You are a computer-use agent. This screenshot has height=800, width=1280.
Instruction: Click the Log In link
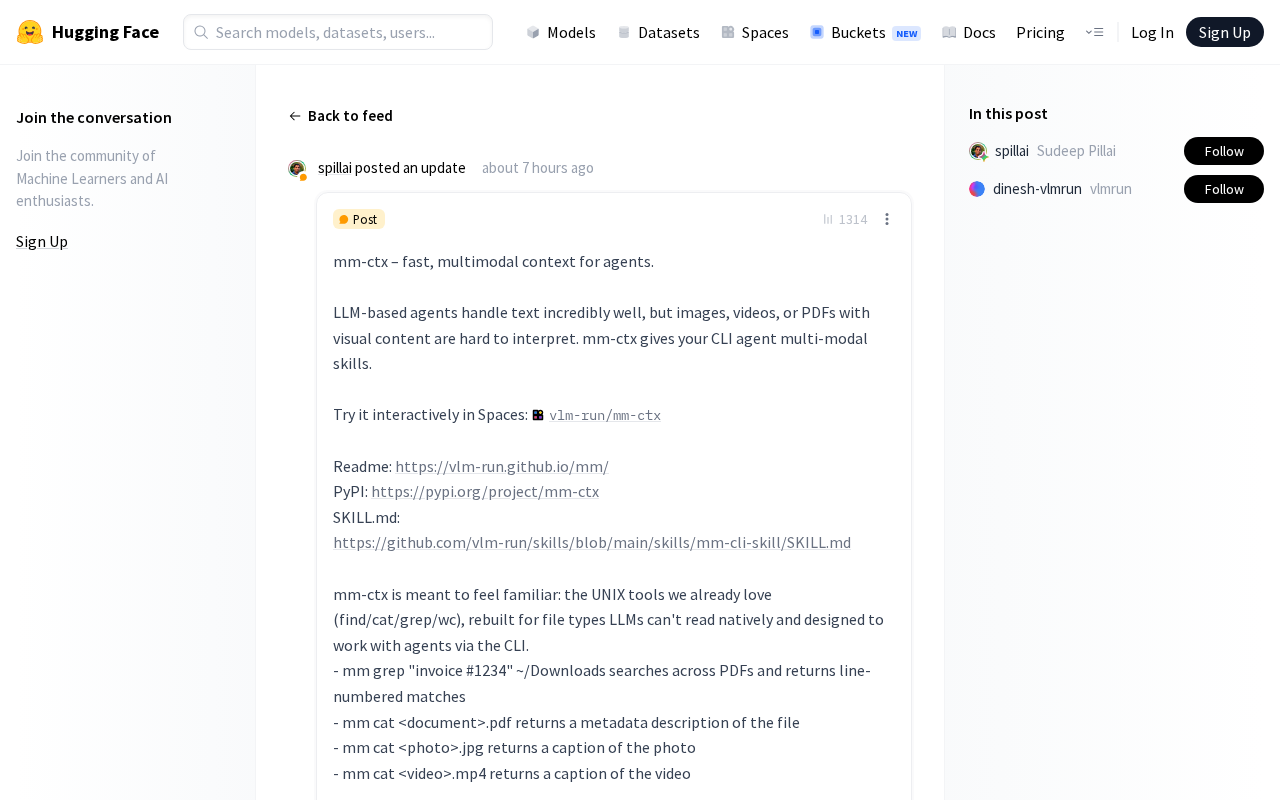(1152, 32)
